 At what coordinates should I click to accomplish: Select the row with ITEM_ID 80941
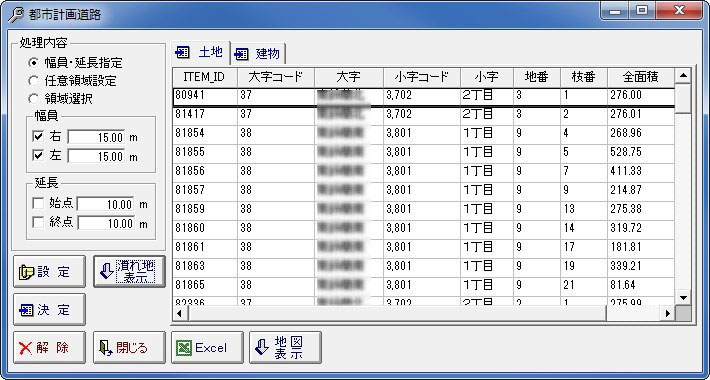coord(424,96)
